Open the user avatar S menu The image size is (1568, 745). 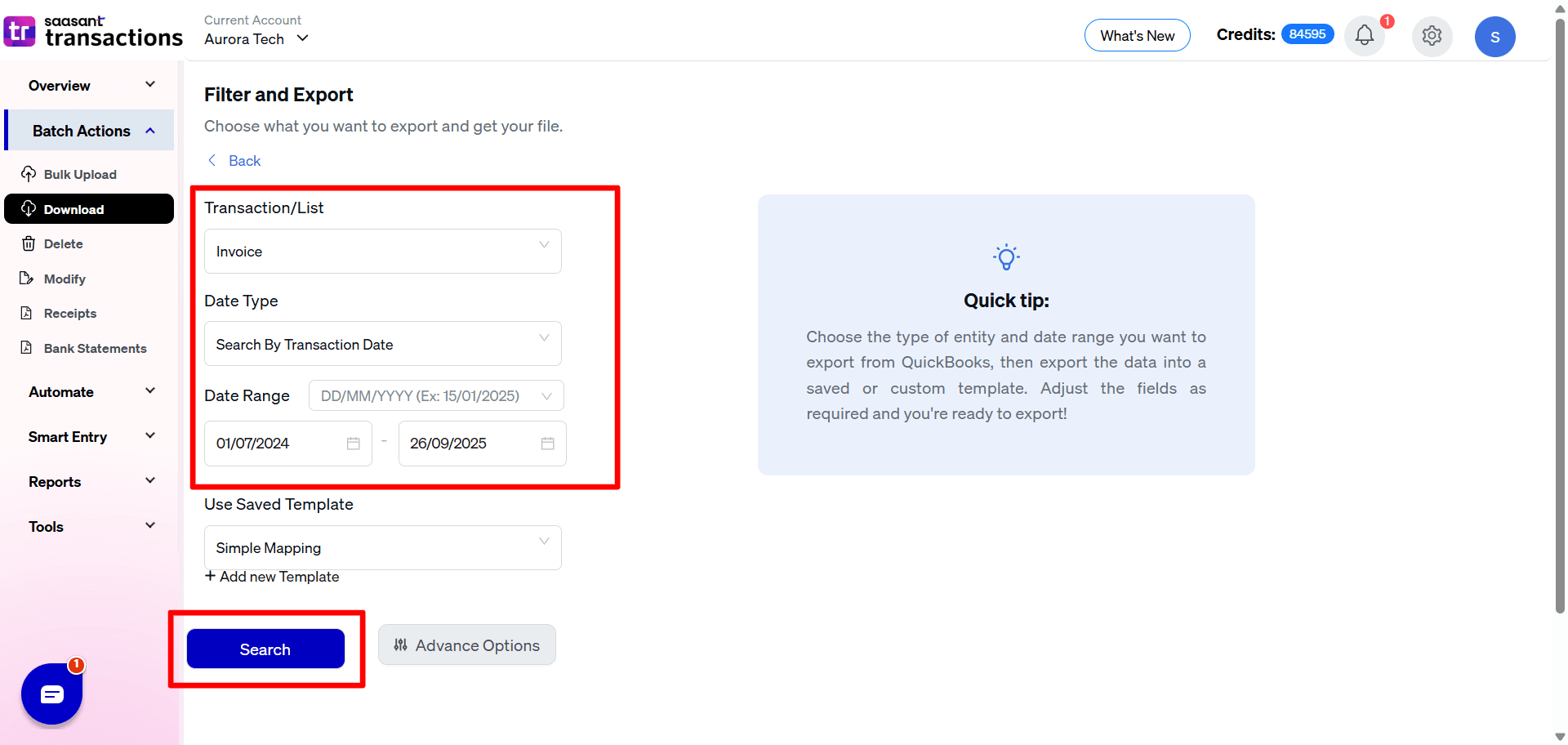pos(1494,37)
